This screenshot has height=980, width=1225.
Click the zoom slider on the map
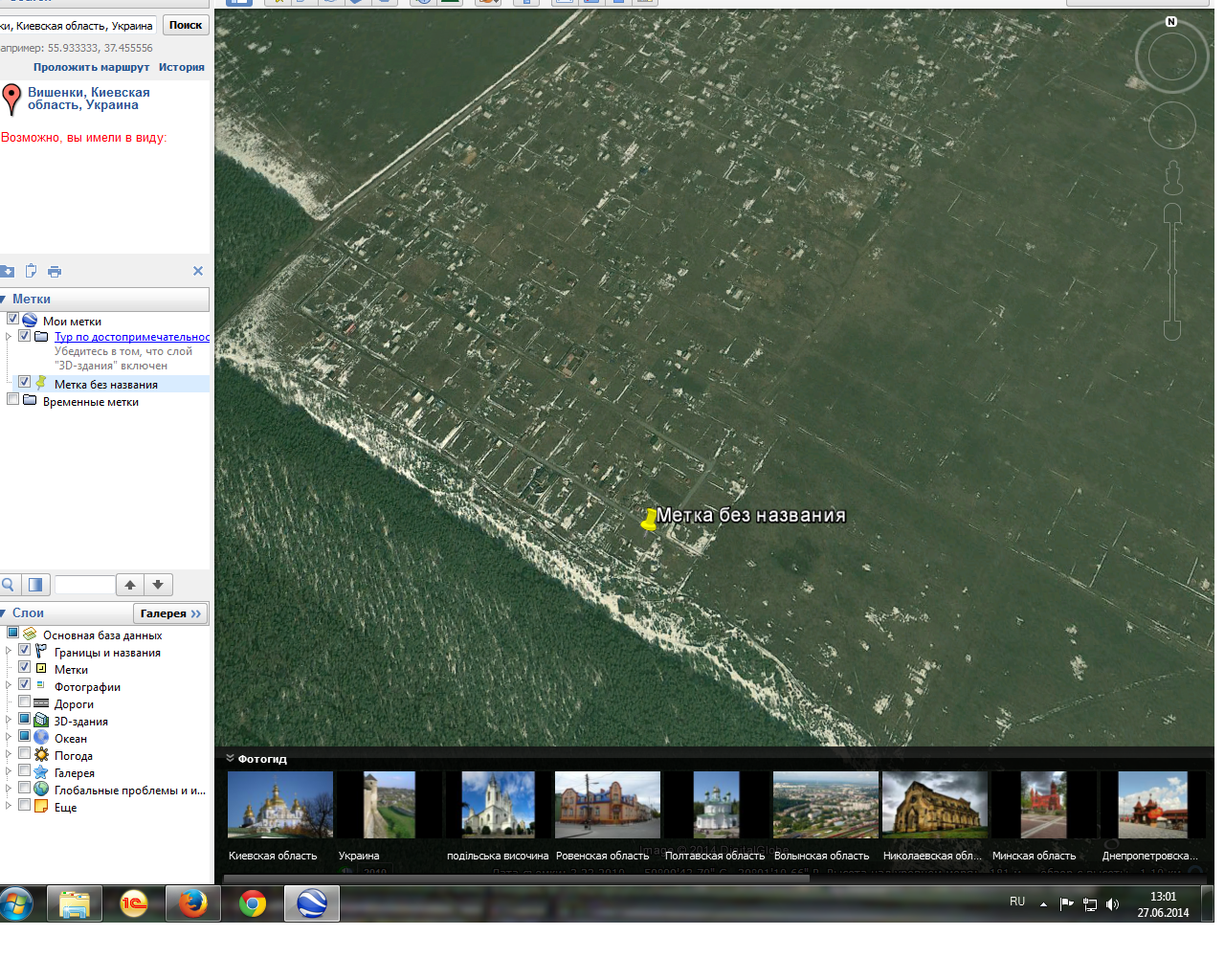pos(1172,273)
